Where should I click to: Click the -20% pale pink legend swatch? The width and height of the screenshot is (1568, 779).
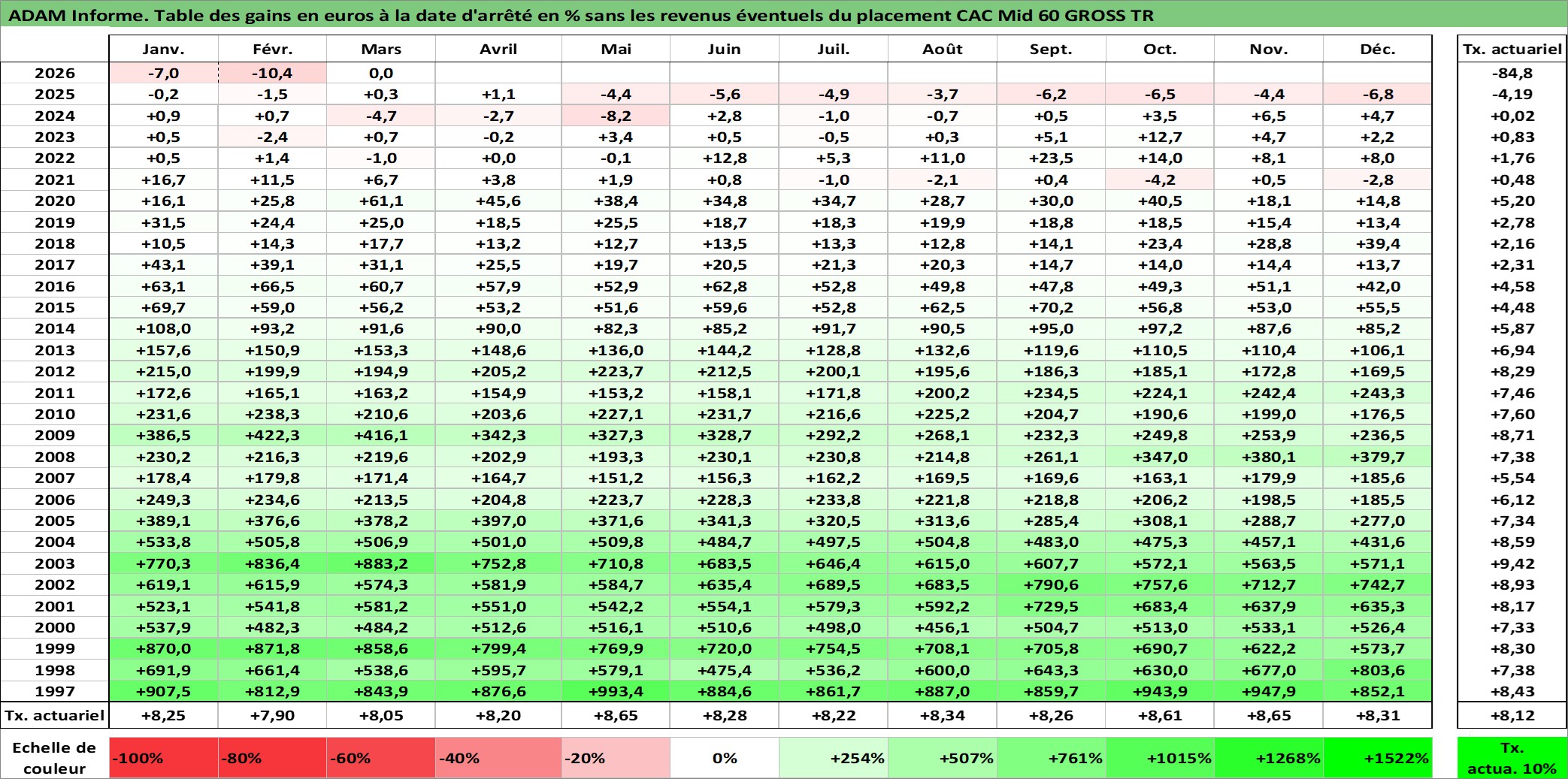click(x=616, y=758)
